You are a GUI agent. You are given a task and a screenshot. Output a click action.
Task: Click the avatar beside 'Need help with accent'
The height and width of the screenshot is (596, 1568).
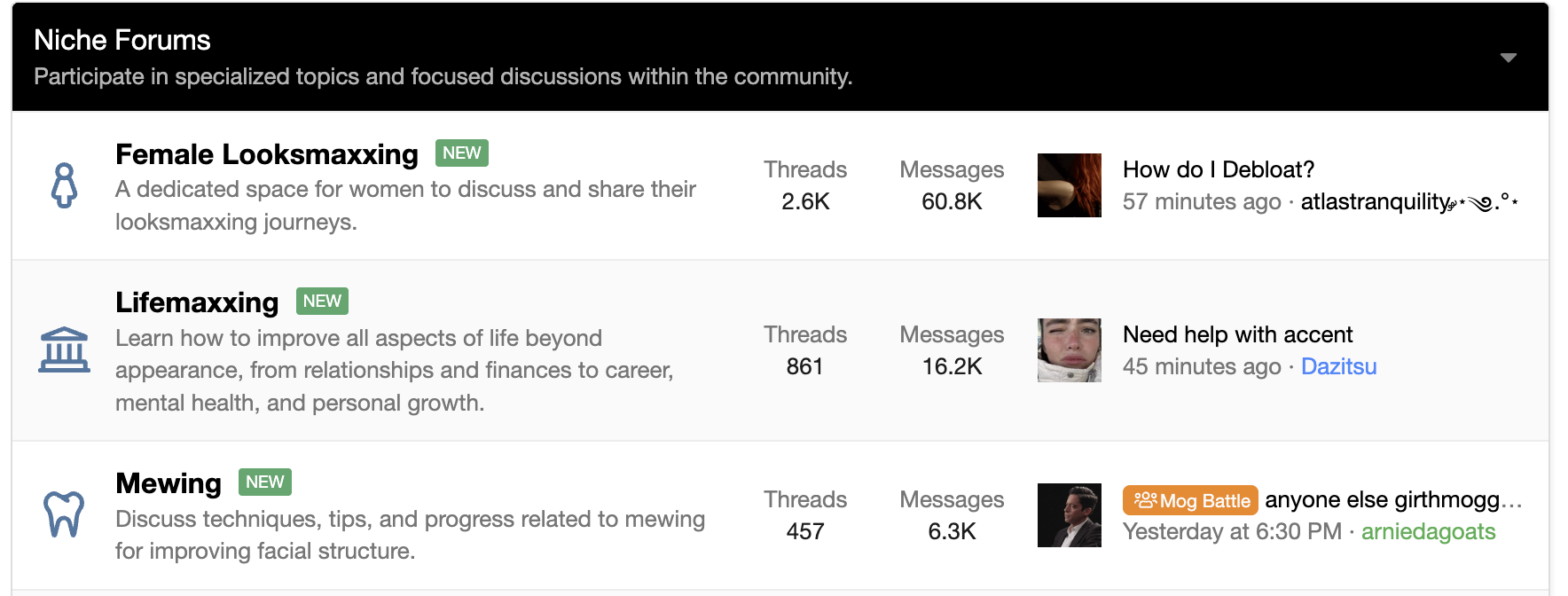(1070, 350)
